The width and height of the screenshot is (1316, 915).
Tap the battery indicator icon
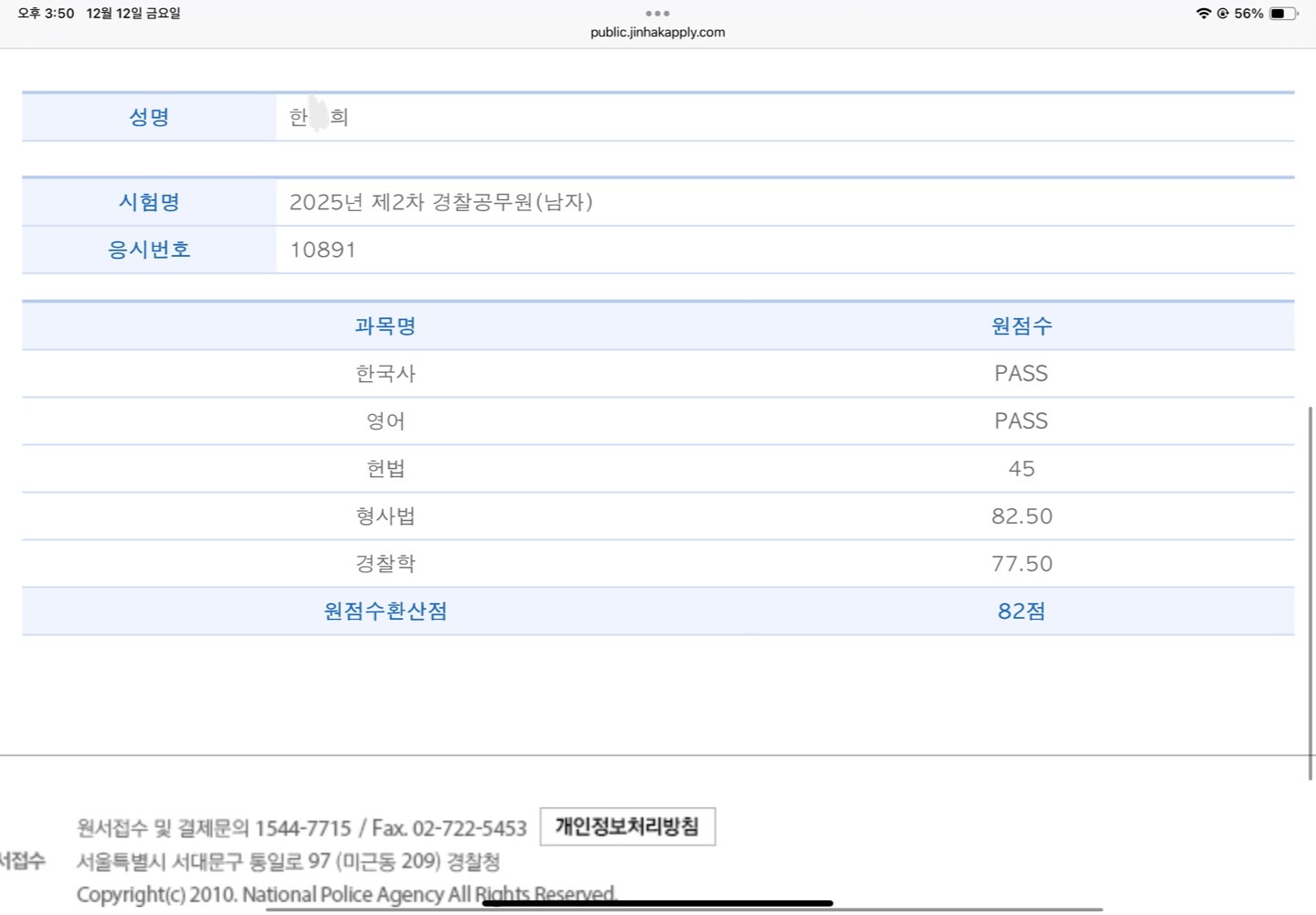(x=1282, y=14)
